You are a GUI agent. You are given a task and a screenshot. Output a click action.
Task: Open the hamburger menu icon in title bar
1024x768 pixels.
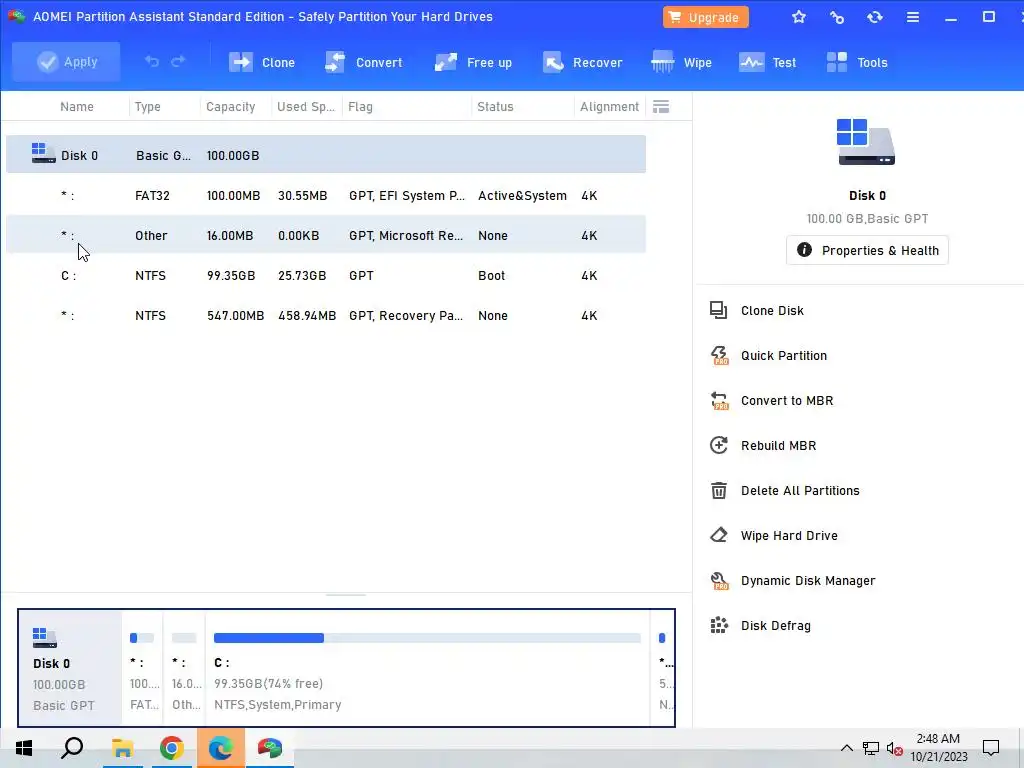pyautogui.click(x=913, y=18)
